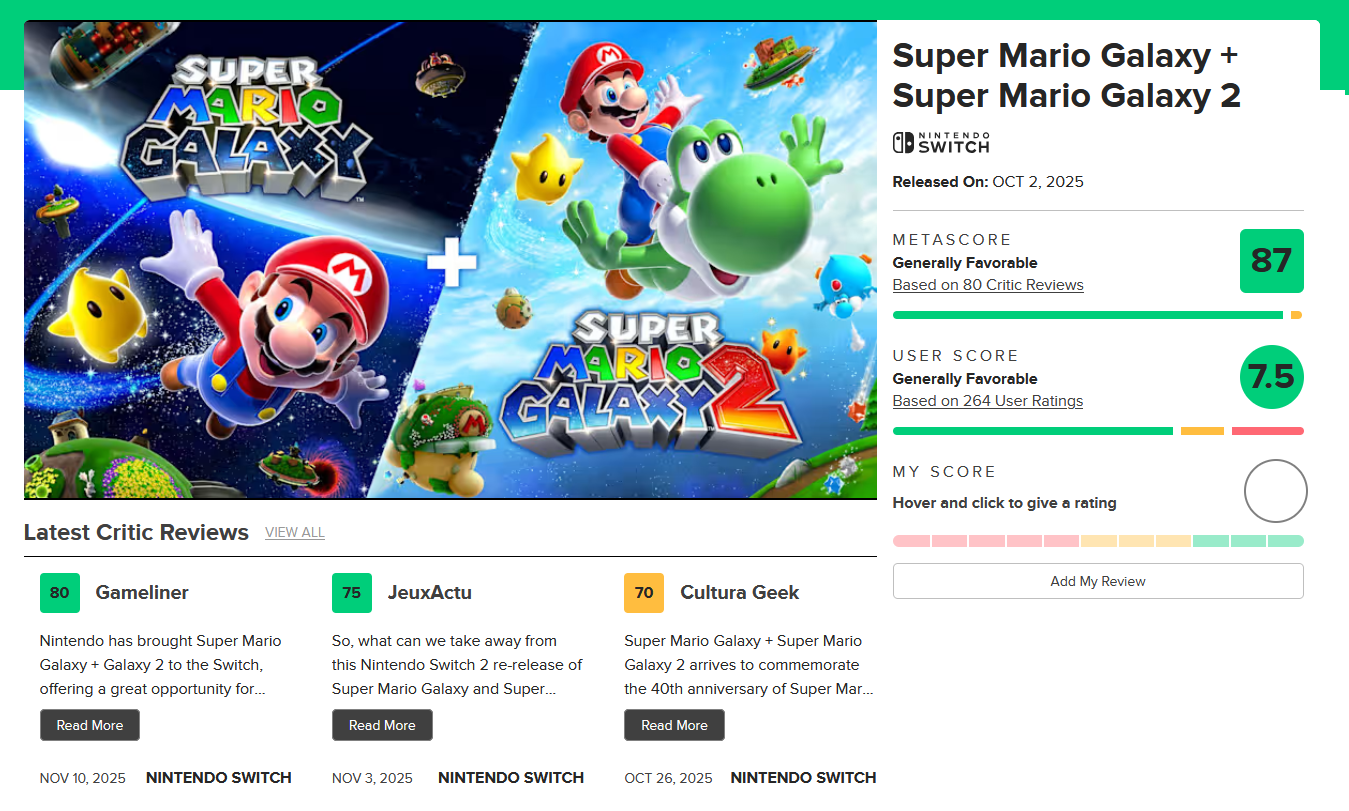Open the Based on 80 Critic Reviews link
The width and height of the screenshot is (1349, 811).
pyautogui.click(x=988, y=285)
